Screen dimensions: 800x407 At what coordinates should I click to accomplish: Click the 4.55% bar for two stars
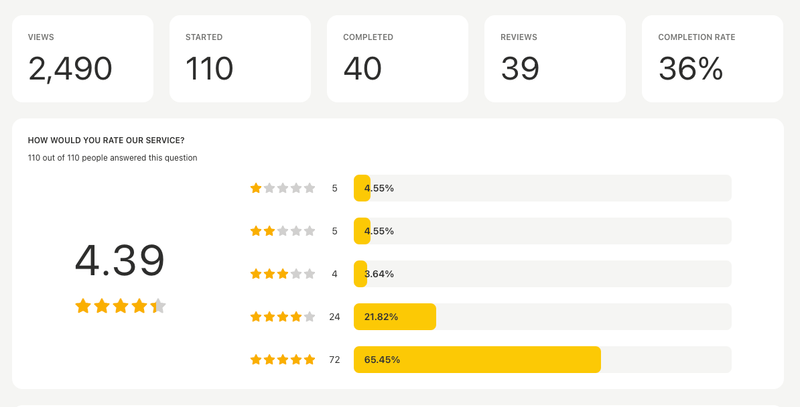(542, 231)
